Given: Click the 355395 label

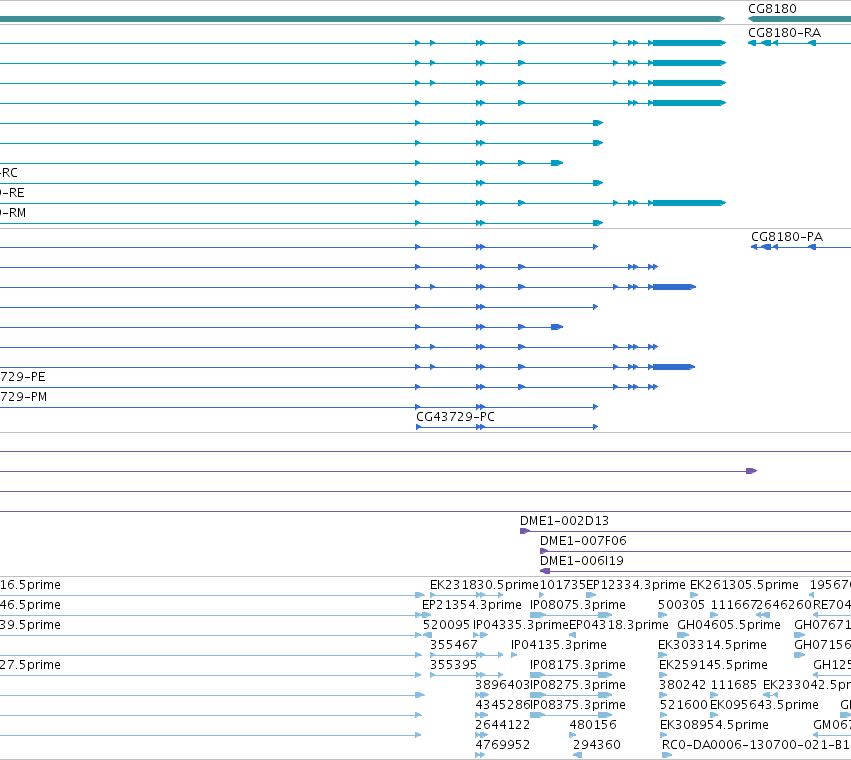Looking at the screenshot, I should click(x=453, y=665).
